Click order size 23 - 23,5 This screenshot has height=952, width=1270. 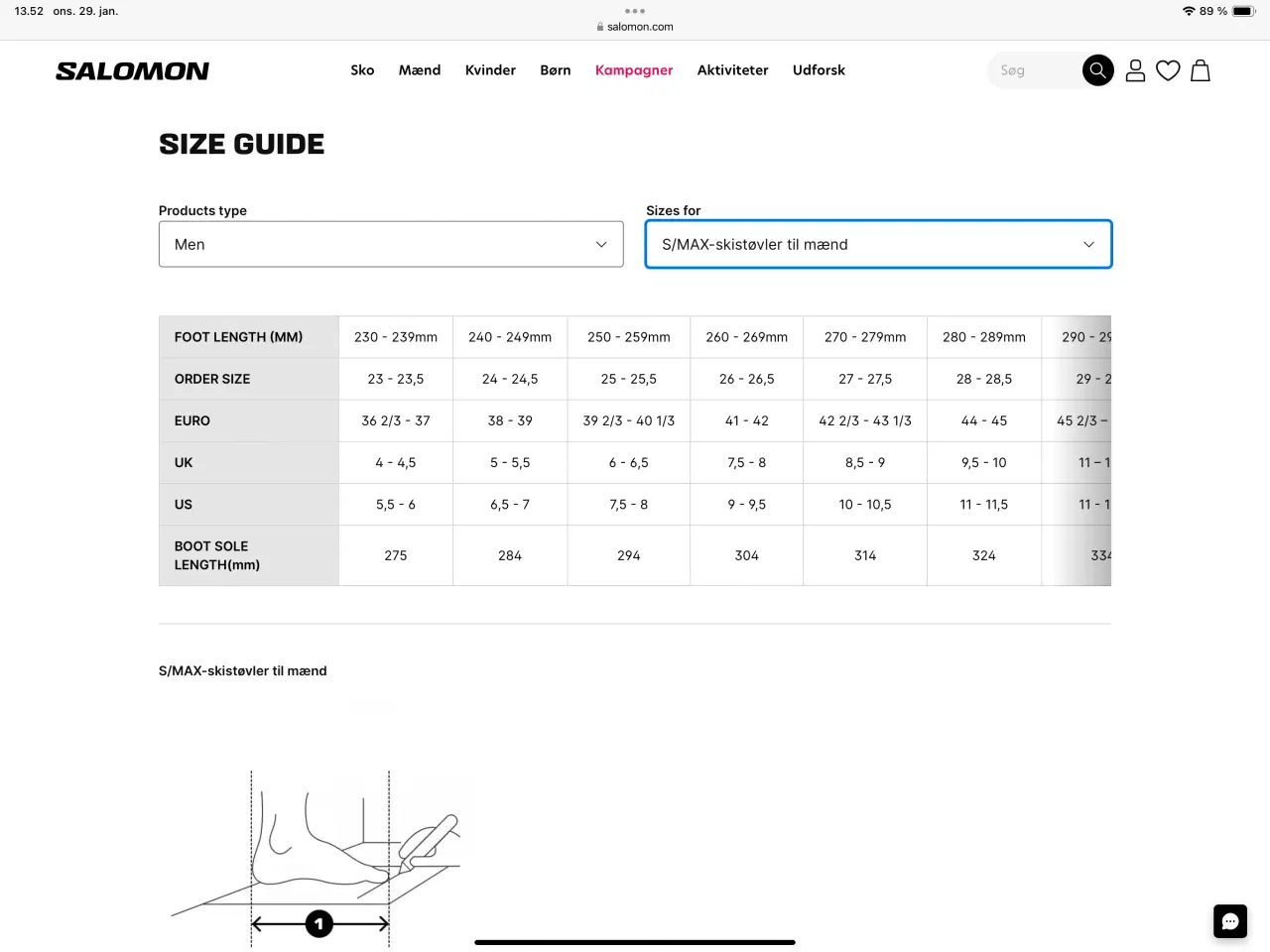396,379
